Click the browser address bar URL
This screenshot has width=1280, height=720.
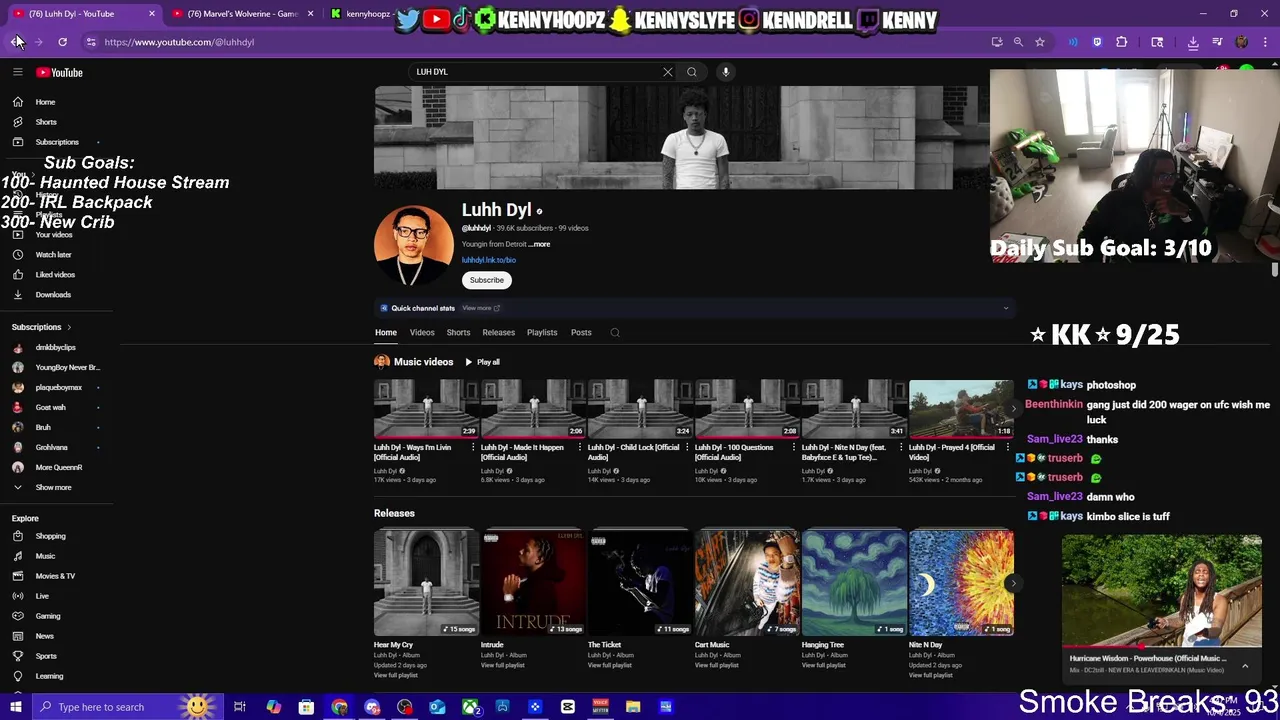[x=179, y=42]
